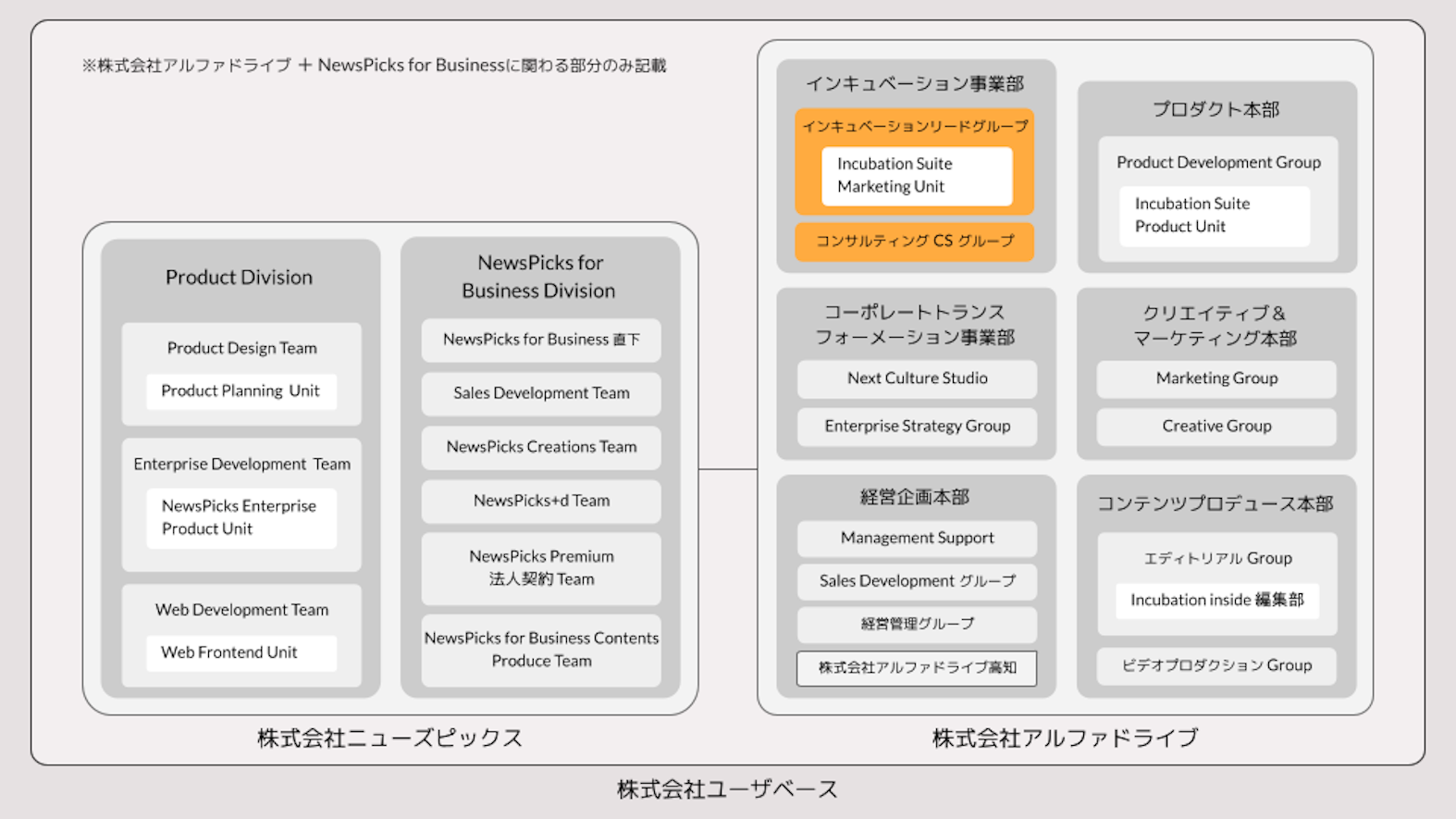Select the orange インキュベーションリードグループ label
The image size is (1456, 819).
coord(915,126)
